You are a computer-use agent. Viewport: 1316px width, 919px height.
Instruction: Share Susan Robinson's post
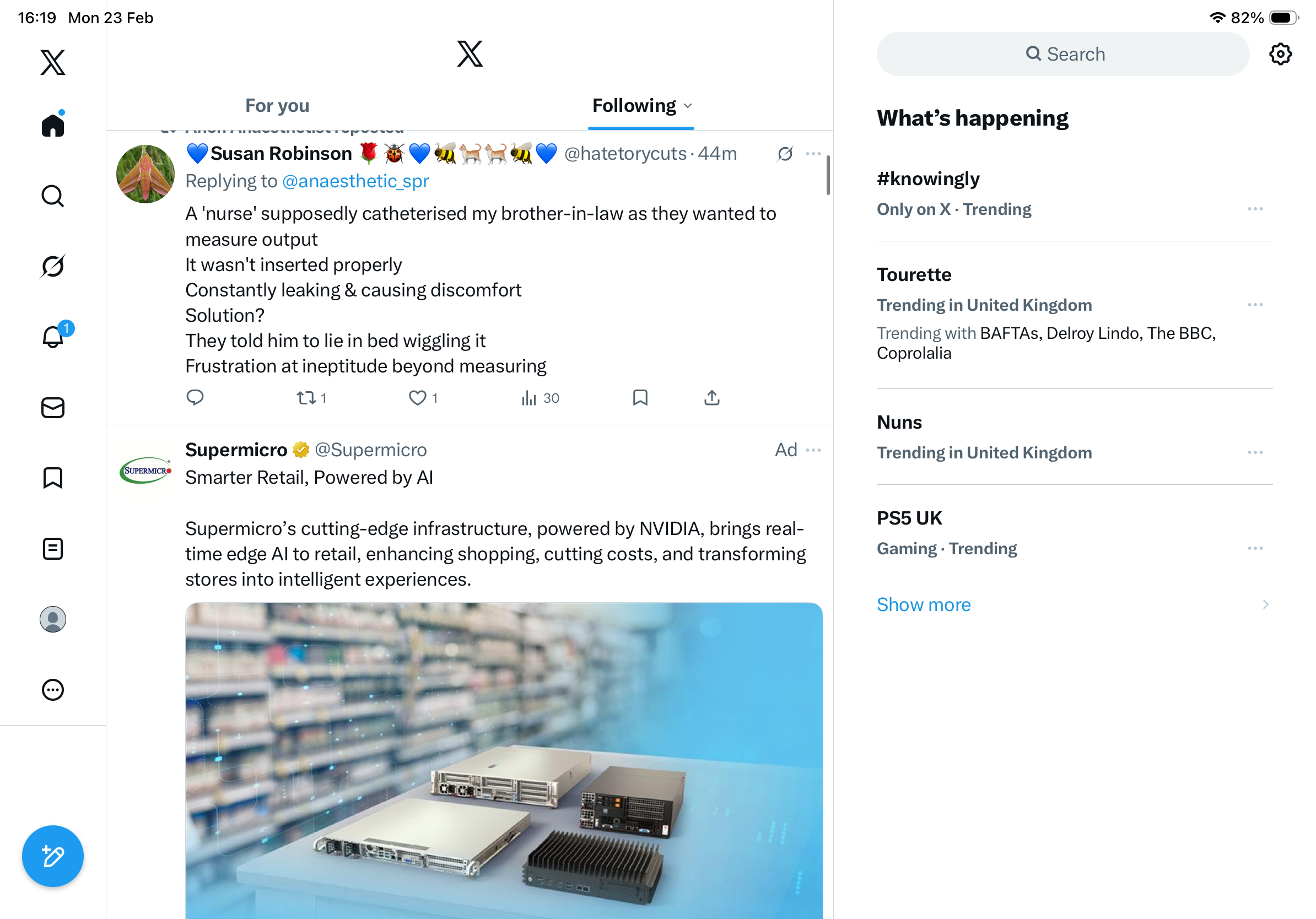pos(711,398)
